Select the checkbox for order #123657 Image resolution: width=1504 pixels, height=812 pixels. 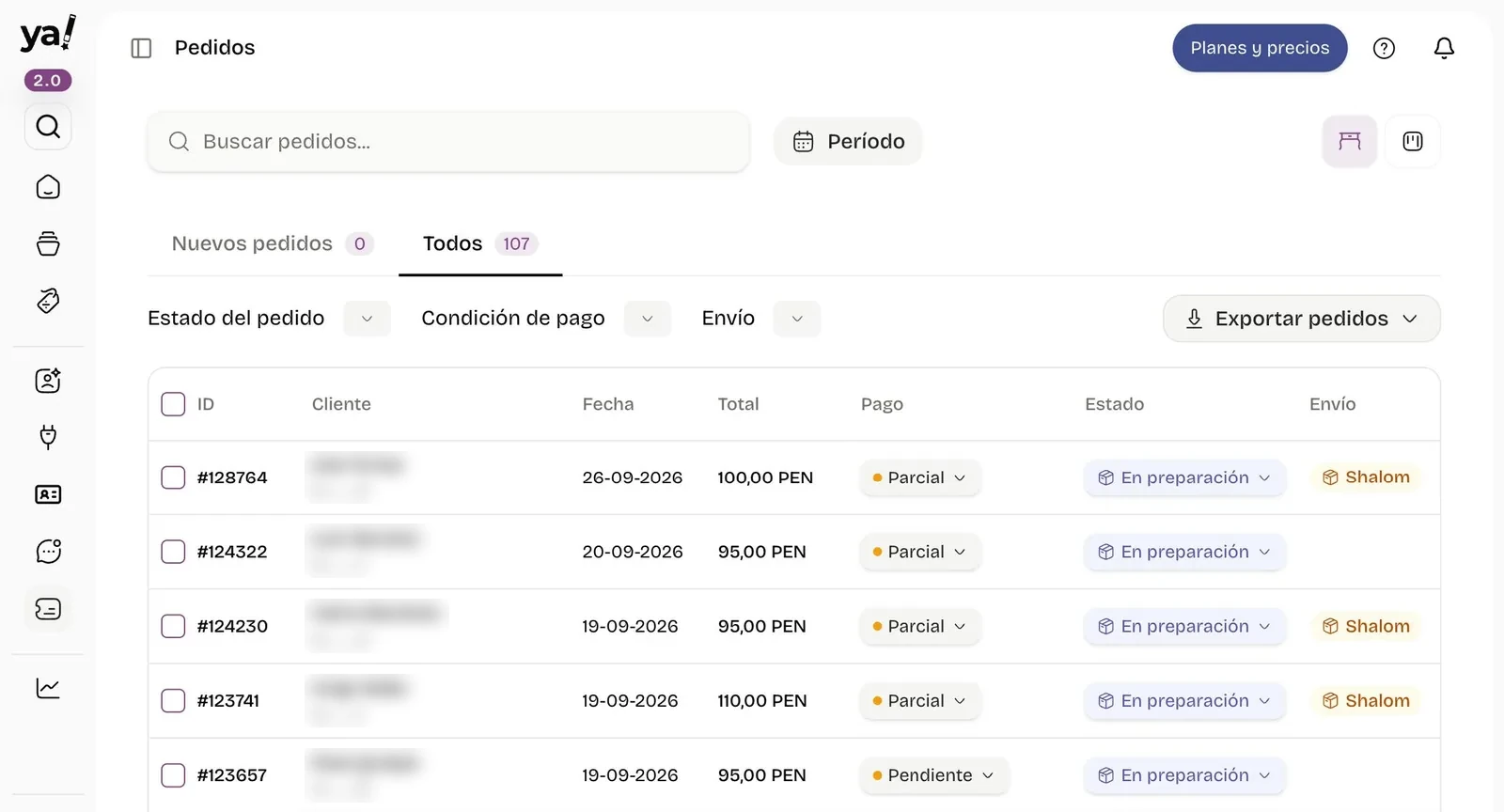(x=173, y=775)
